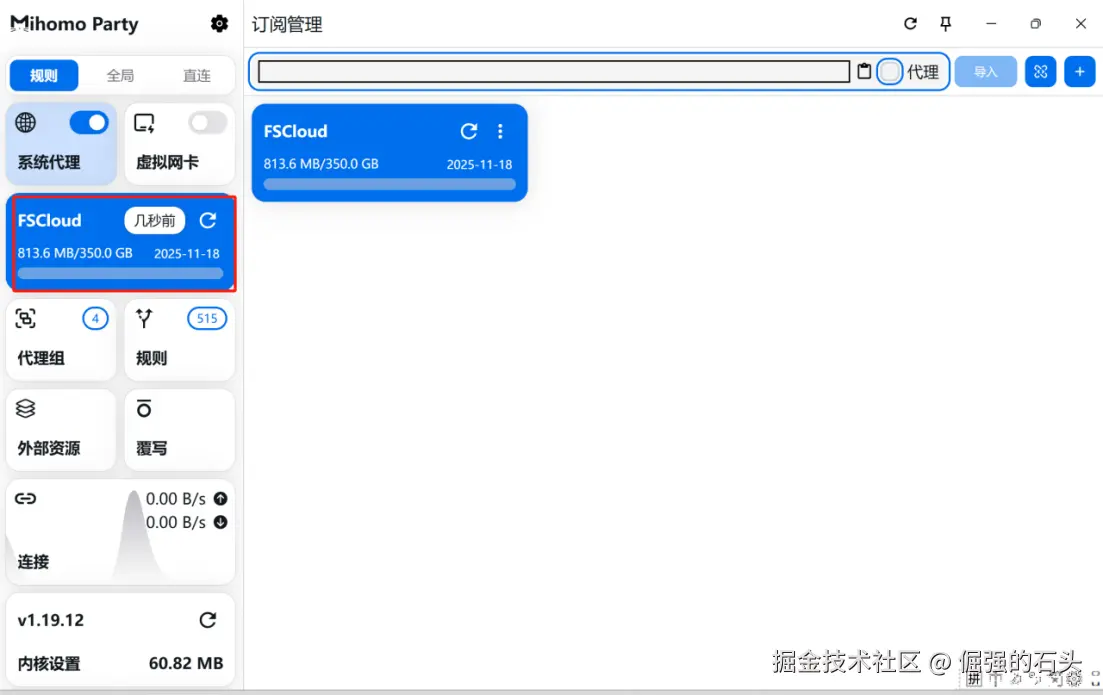
Task: Open the 系统代理 globe icon card
Action: tap(26, 122)
